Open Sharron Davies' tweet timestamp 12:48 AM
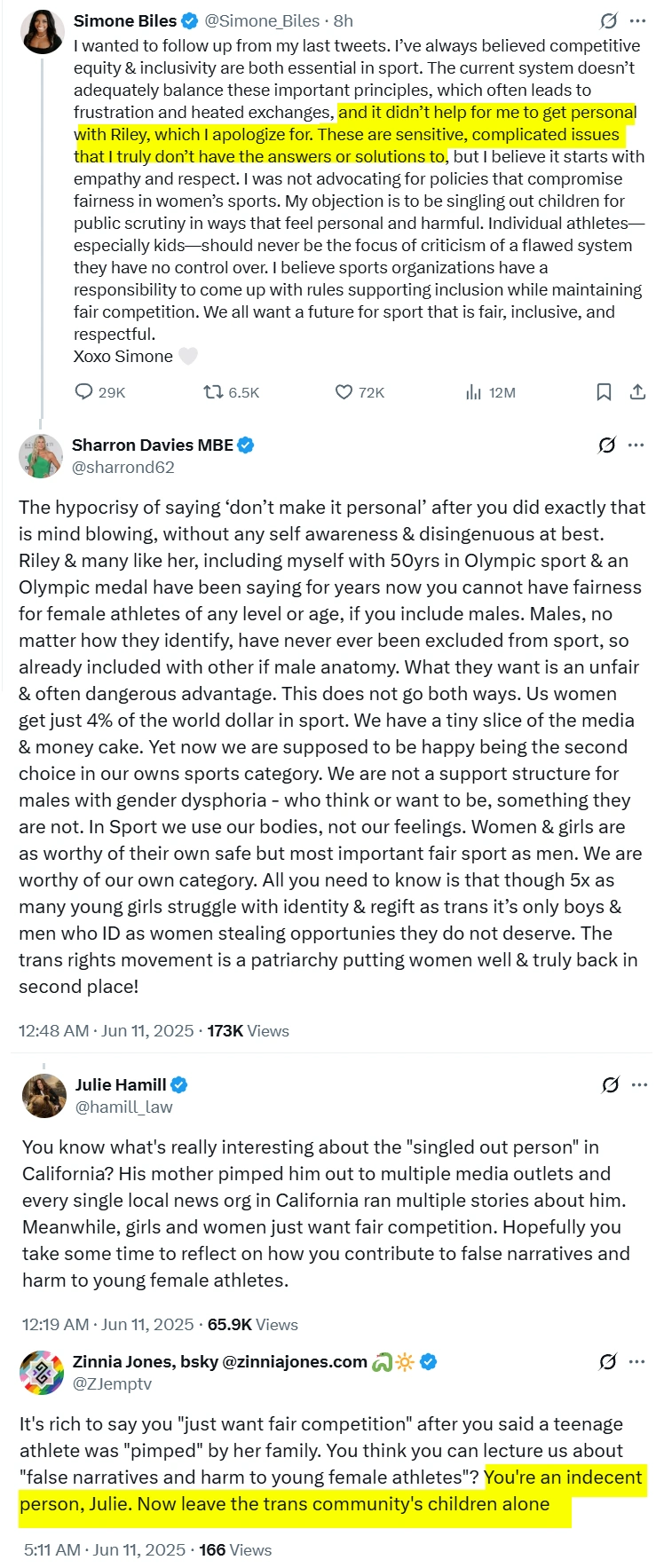Image resolution: width=656 pixels, height=1568 pixels. [53, 1031]
